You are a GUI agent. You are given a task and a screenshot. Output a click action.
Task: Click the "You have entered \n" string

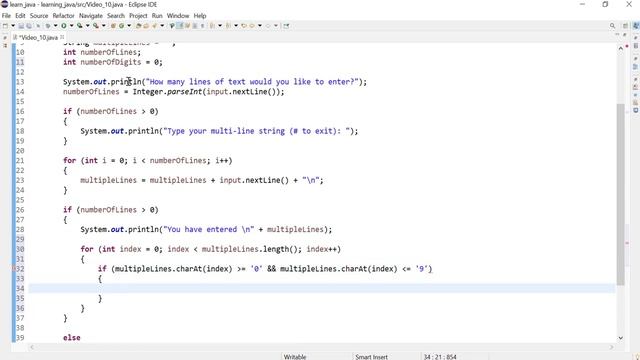tap(209, 229)
